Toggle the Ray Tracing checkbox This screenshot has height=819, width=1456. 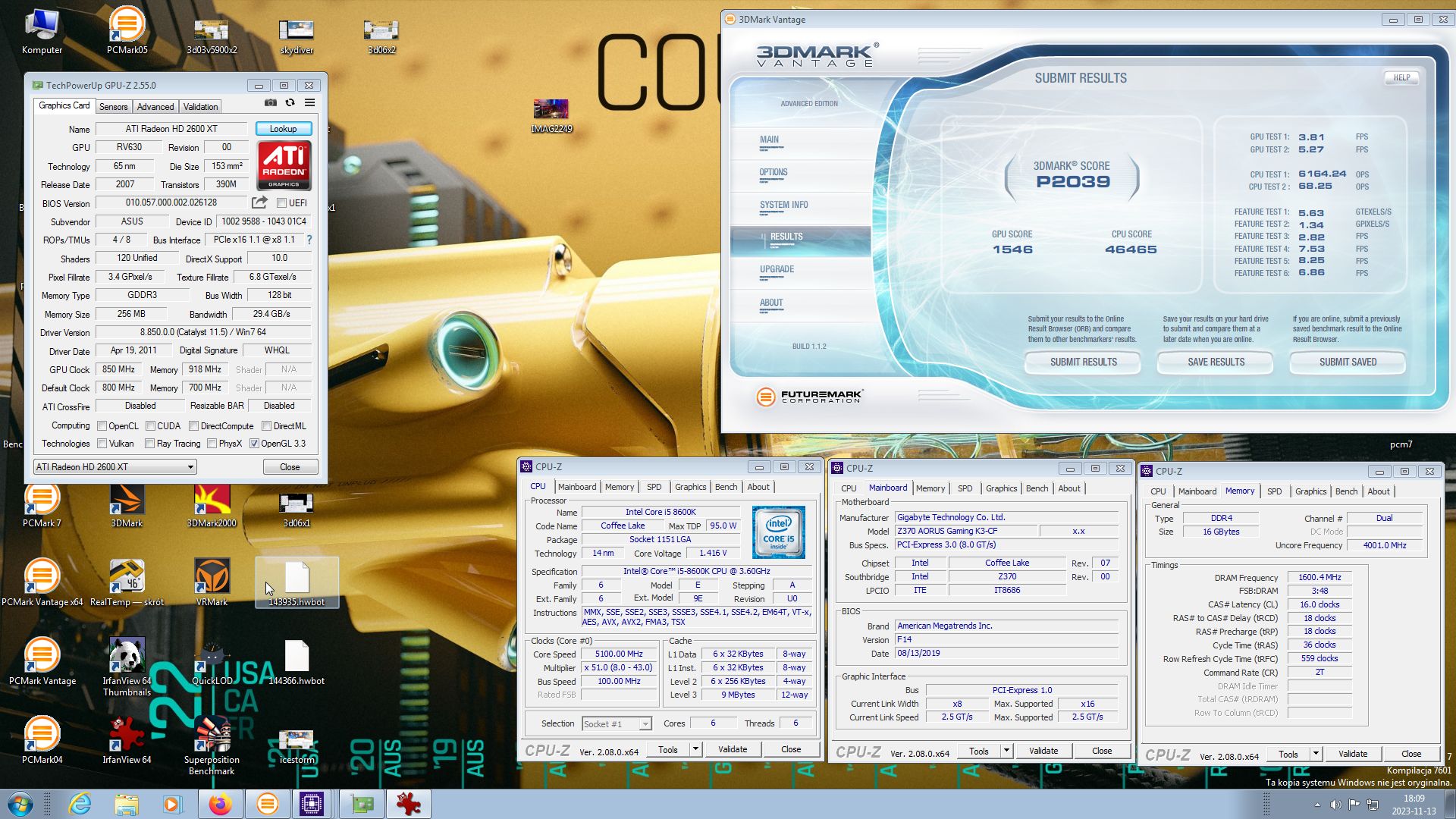click(149, 444)
